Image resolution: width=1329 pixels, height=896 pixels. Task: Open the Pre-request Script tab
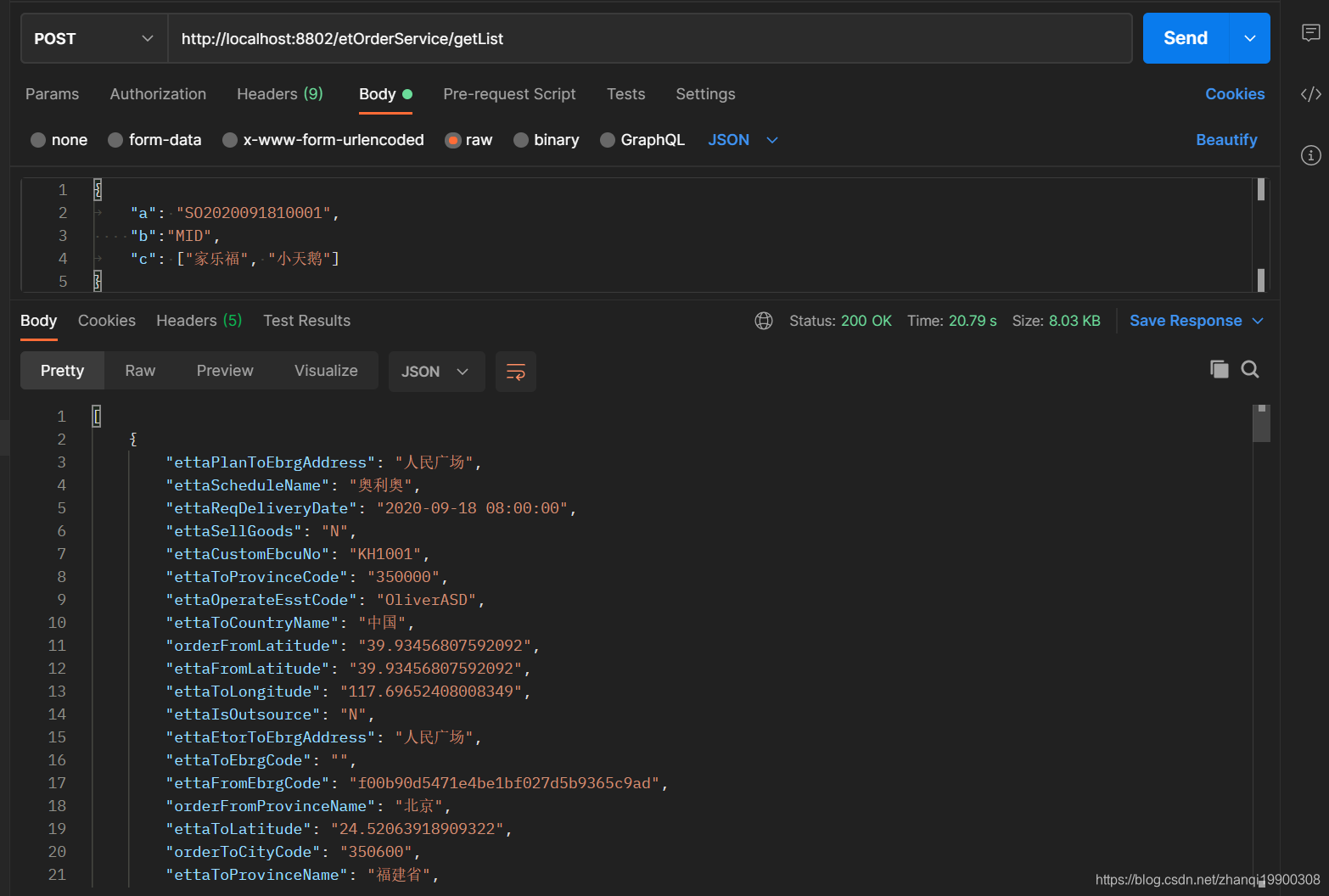coord(509,94)
